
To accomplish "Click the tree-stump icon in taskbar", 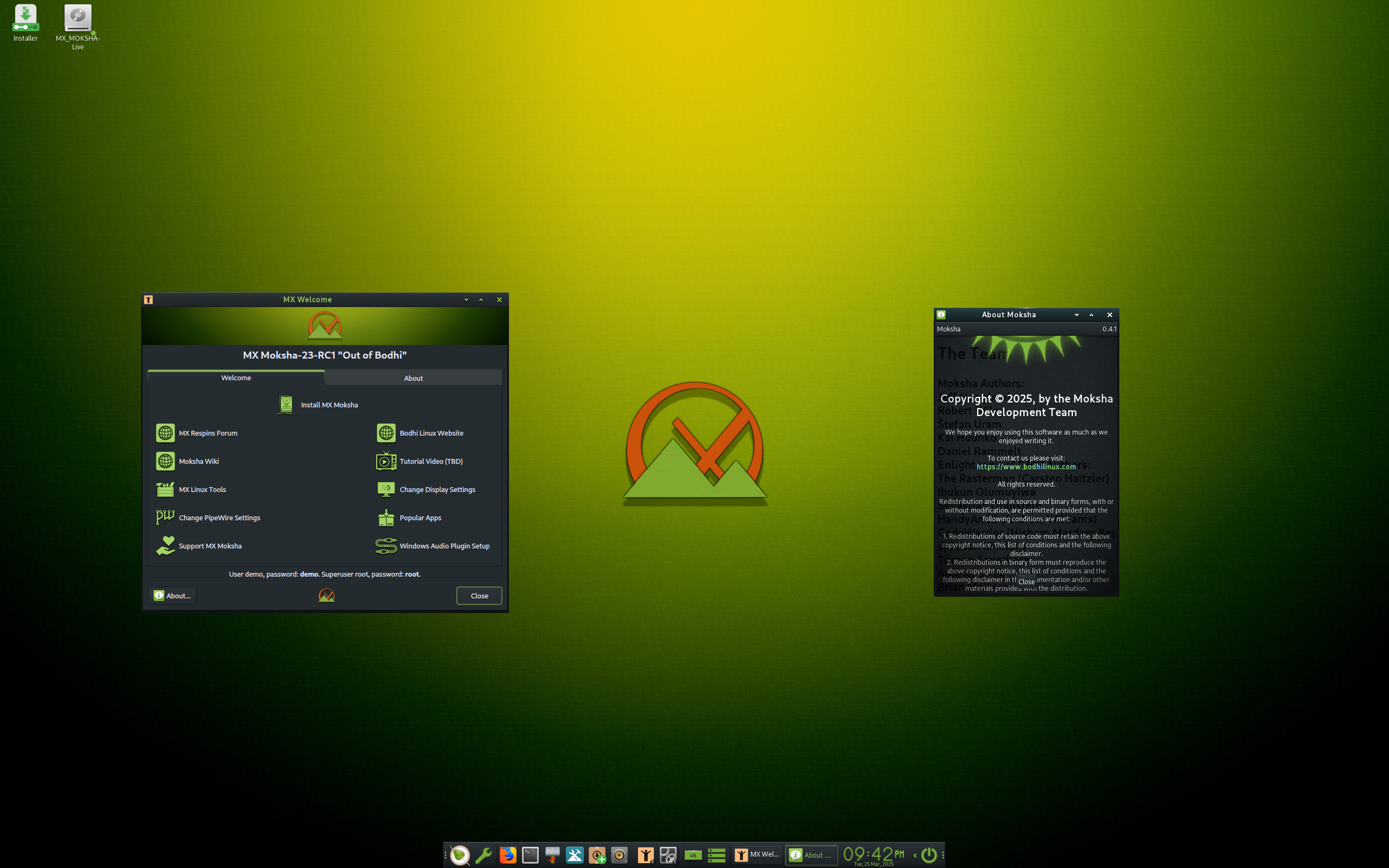I will [552, 855].
